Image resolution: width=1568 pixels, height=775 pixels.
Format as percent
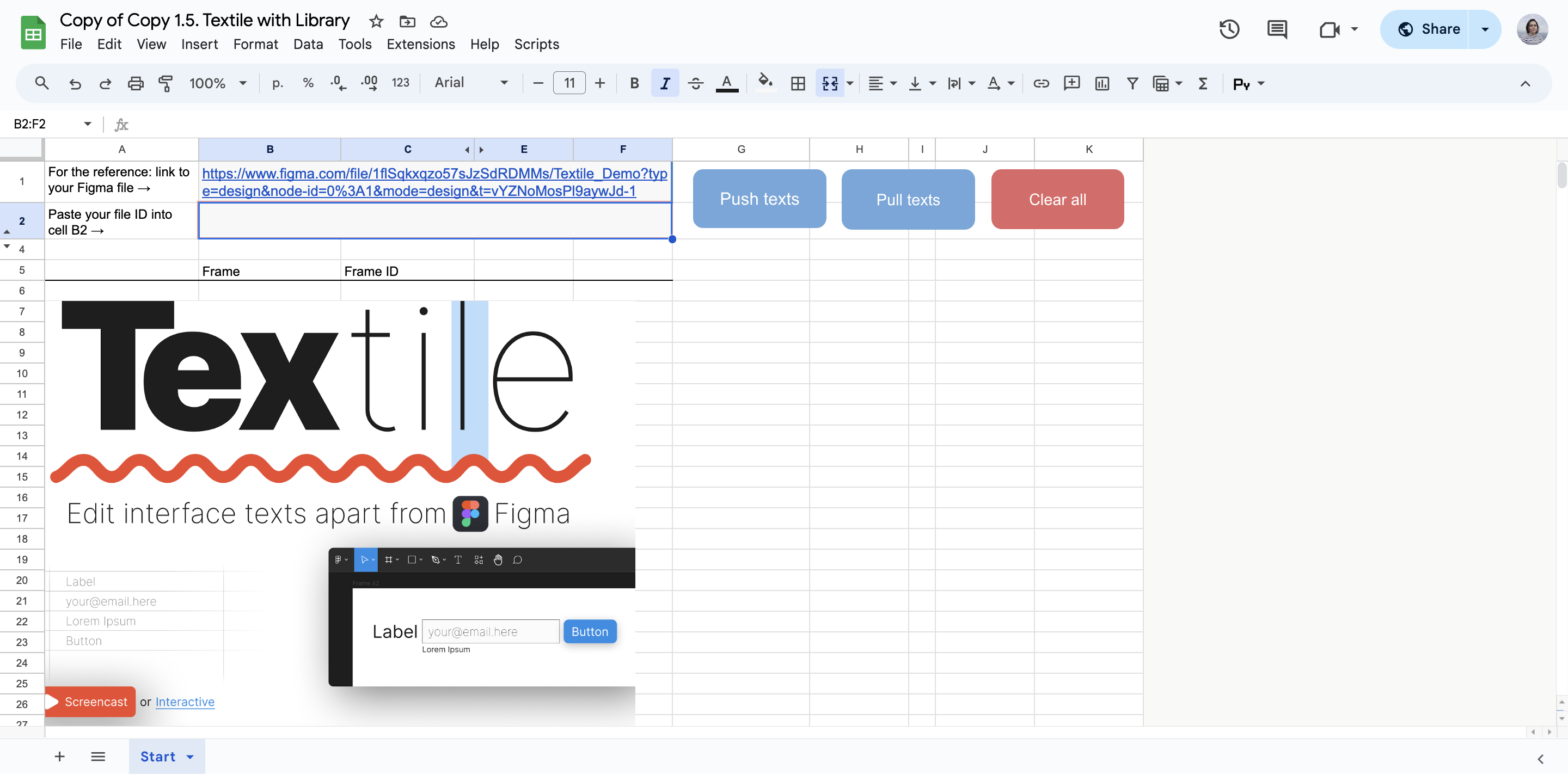tap(308, 83)
